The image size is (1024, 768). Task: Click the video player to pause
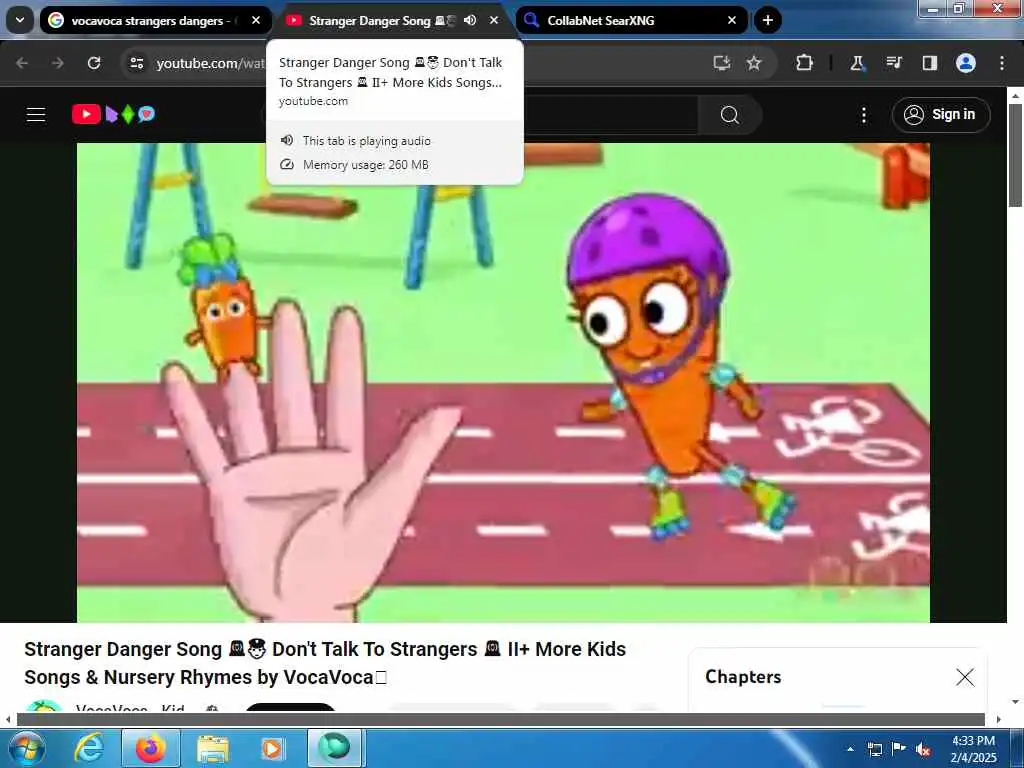504,382
